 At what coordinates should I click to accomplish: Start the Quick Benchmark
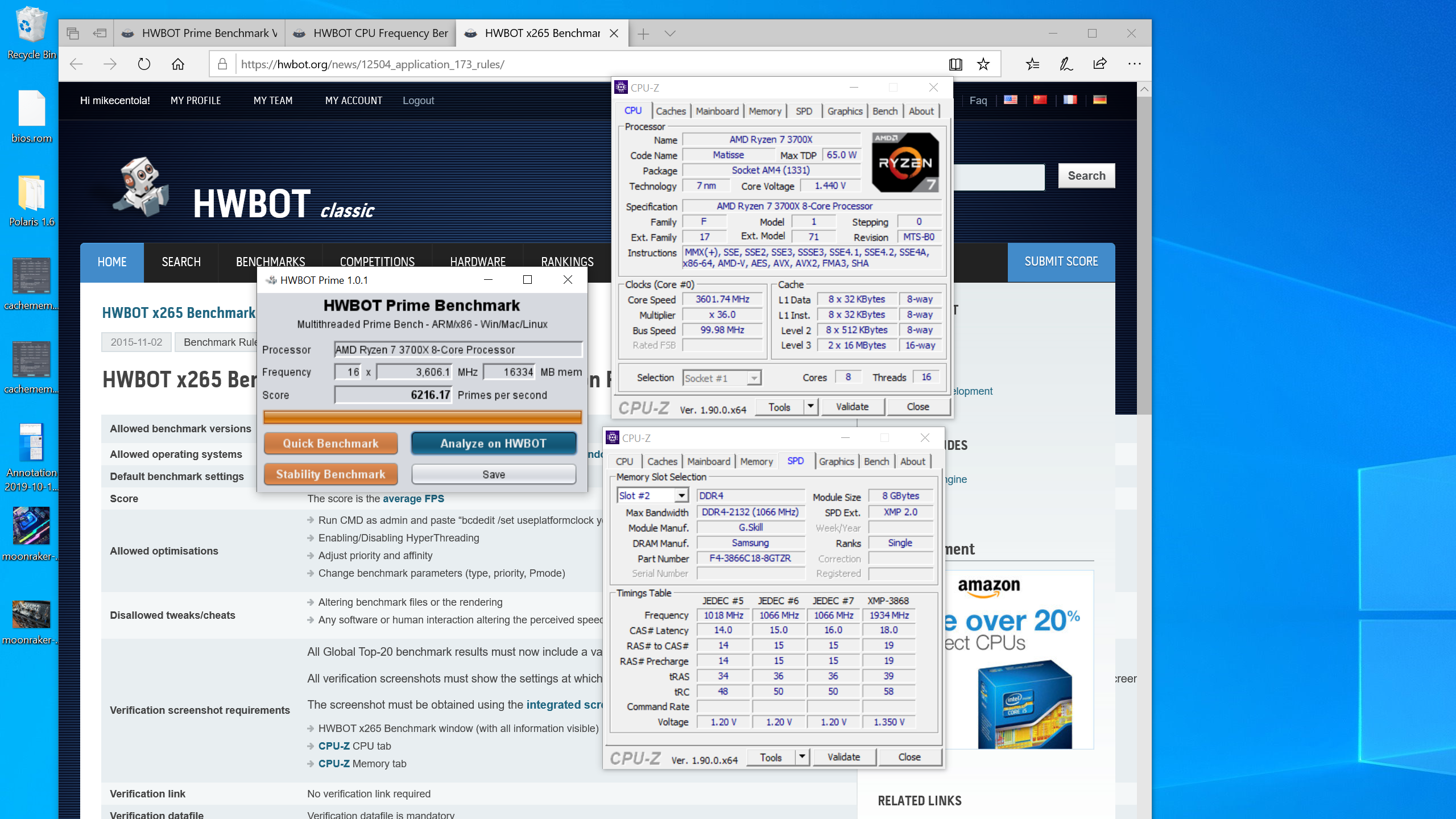[330, 444]
